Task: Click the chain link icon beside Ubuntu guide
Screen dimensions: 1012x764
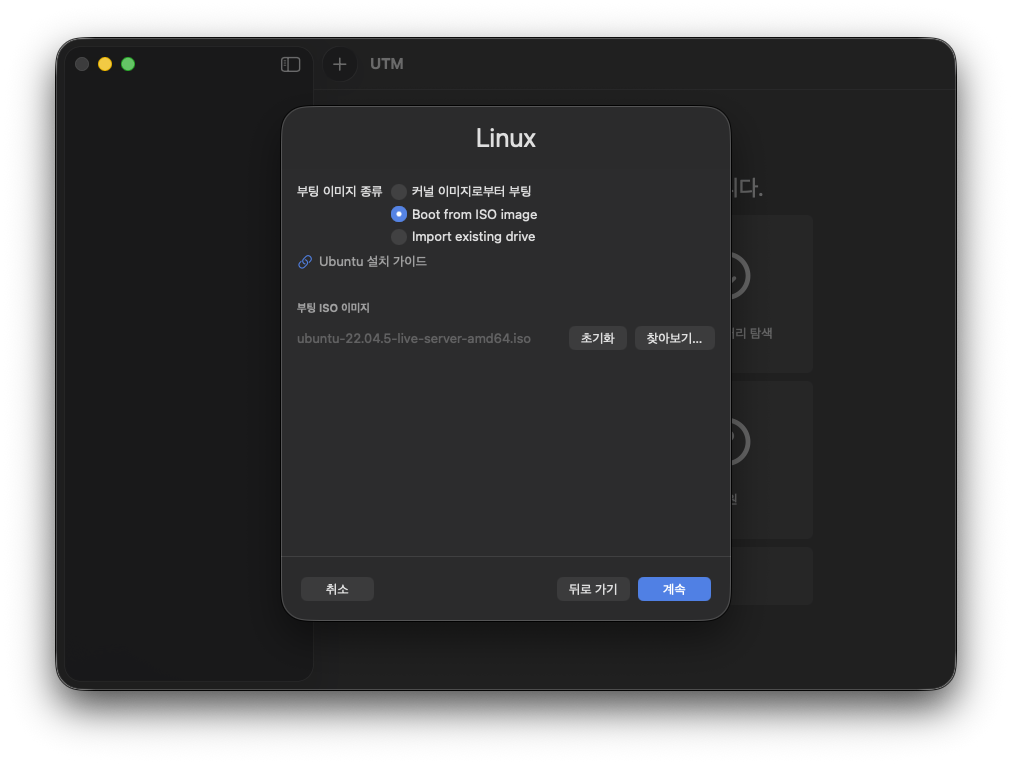Action: (305, 262)
